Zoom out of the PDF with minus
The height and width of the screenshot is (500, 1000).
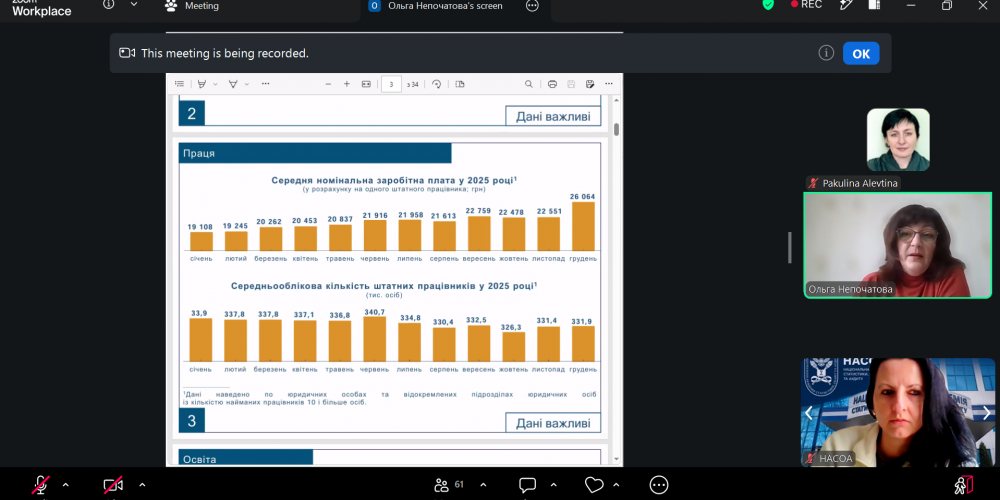tap(328, 84)
